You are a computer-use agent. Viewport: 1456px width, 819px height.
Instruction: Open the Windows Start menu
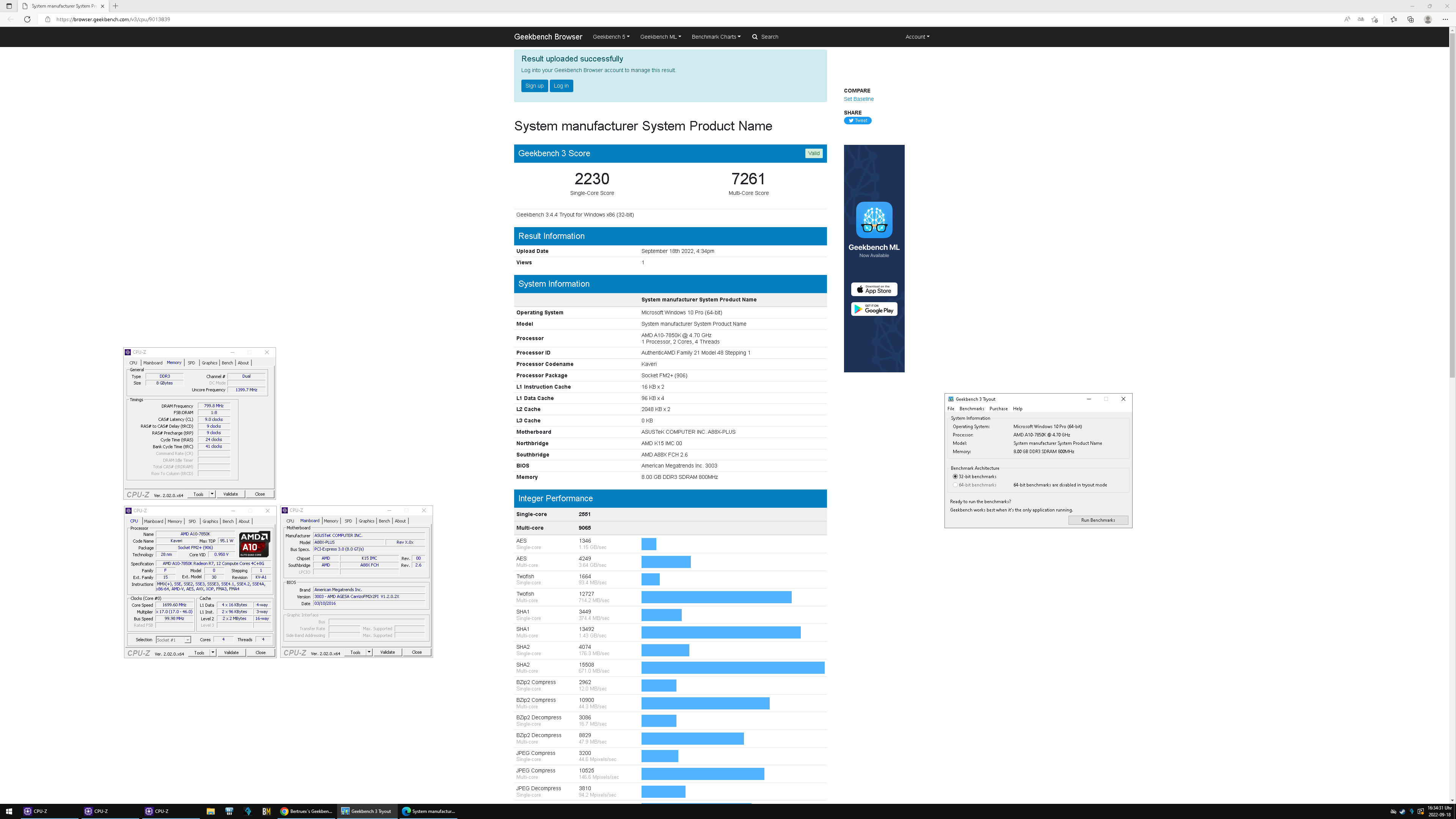8,811
